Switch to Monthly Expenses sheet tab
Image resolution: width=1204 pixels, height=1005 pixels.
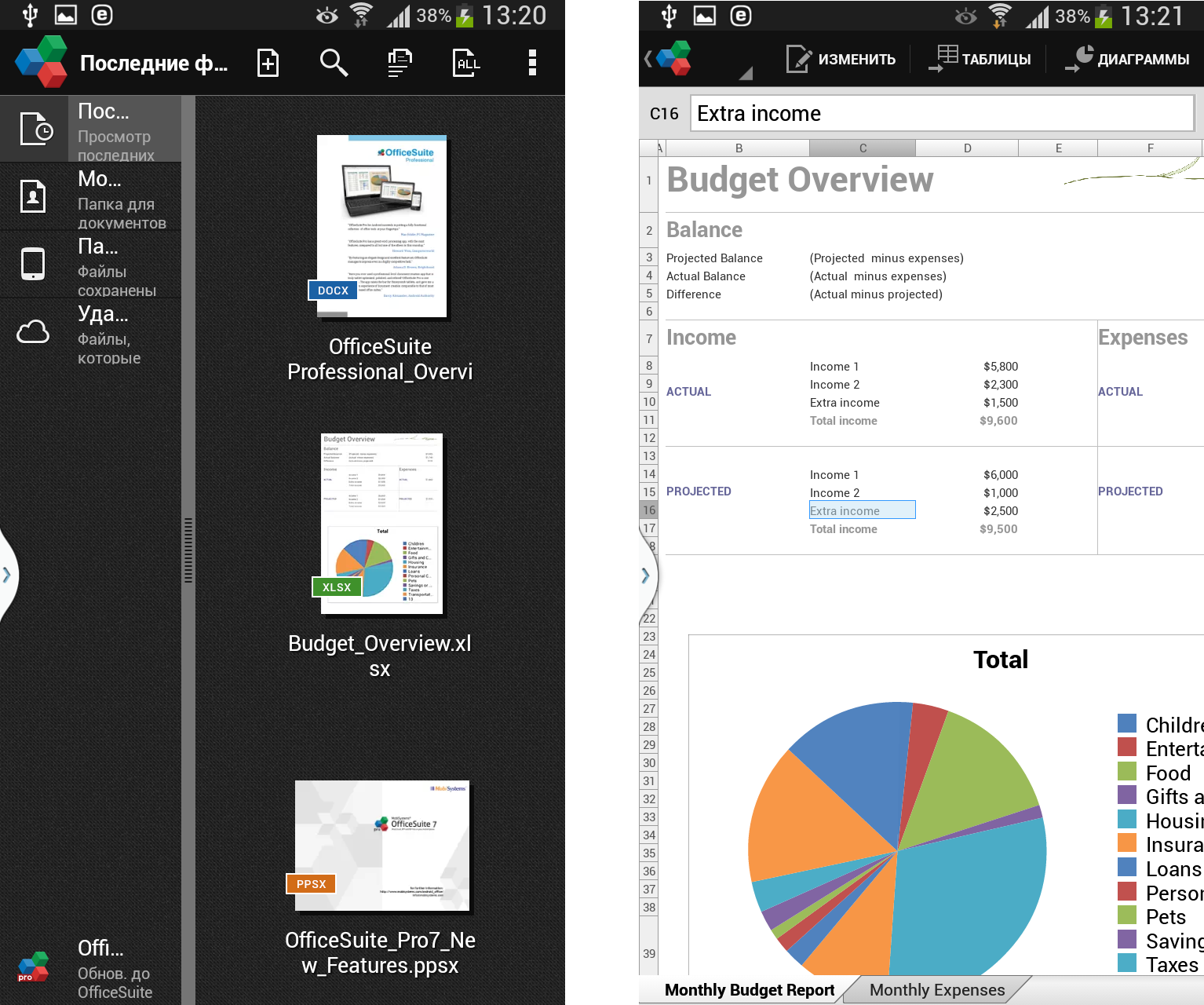point(937,990)
